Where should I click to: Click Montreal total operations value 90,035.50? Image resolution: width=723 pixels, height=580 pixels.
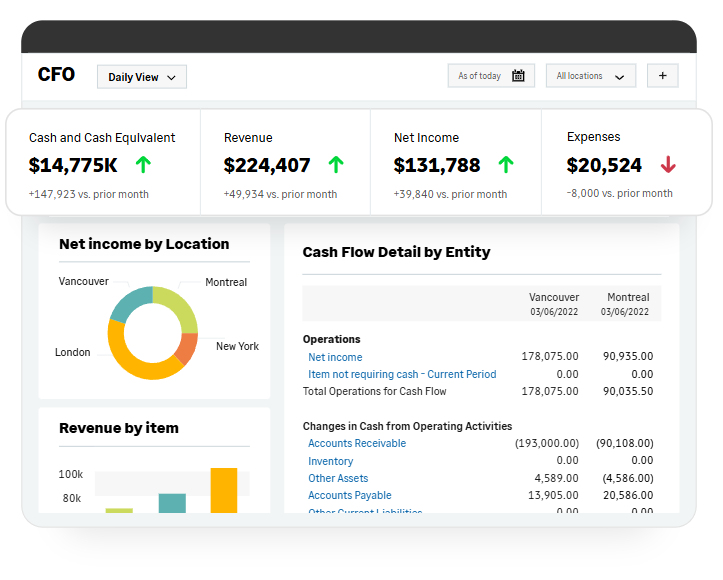tap(628, 391)
